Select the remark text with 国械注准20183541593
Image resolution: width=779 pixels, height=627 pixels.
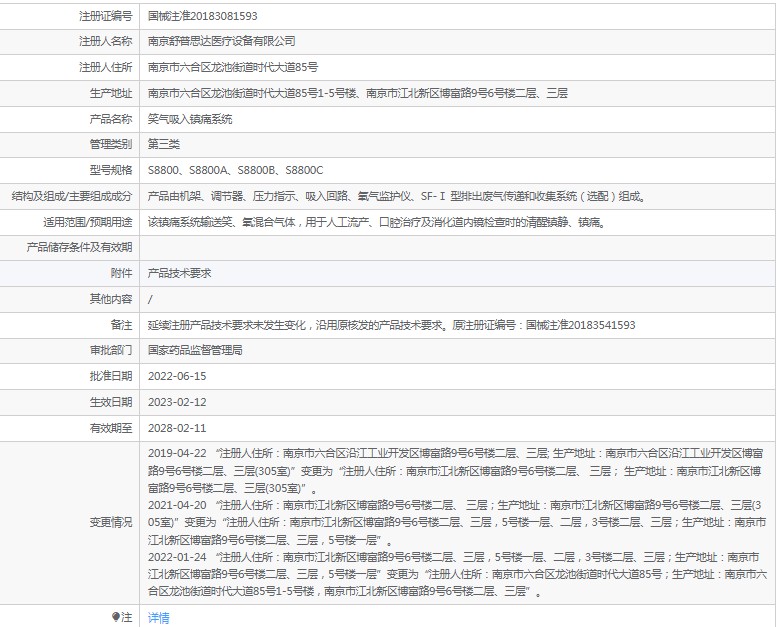click(391, 325)
